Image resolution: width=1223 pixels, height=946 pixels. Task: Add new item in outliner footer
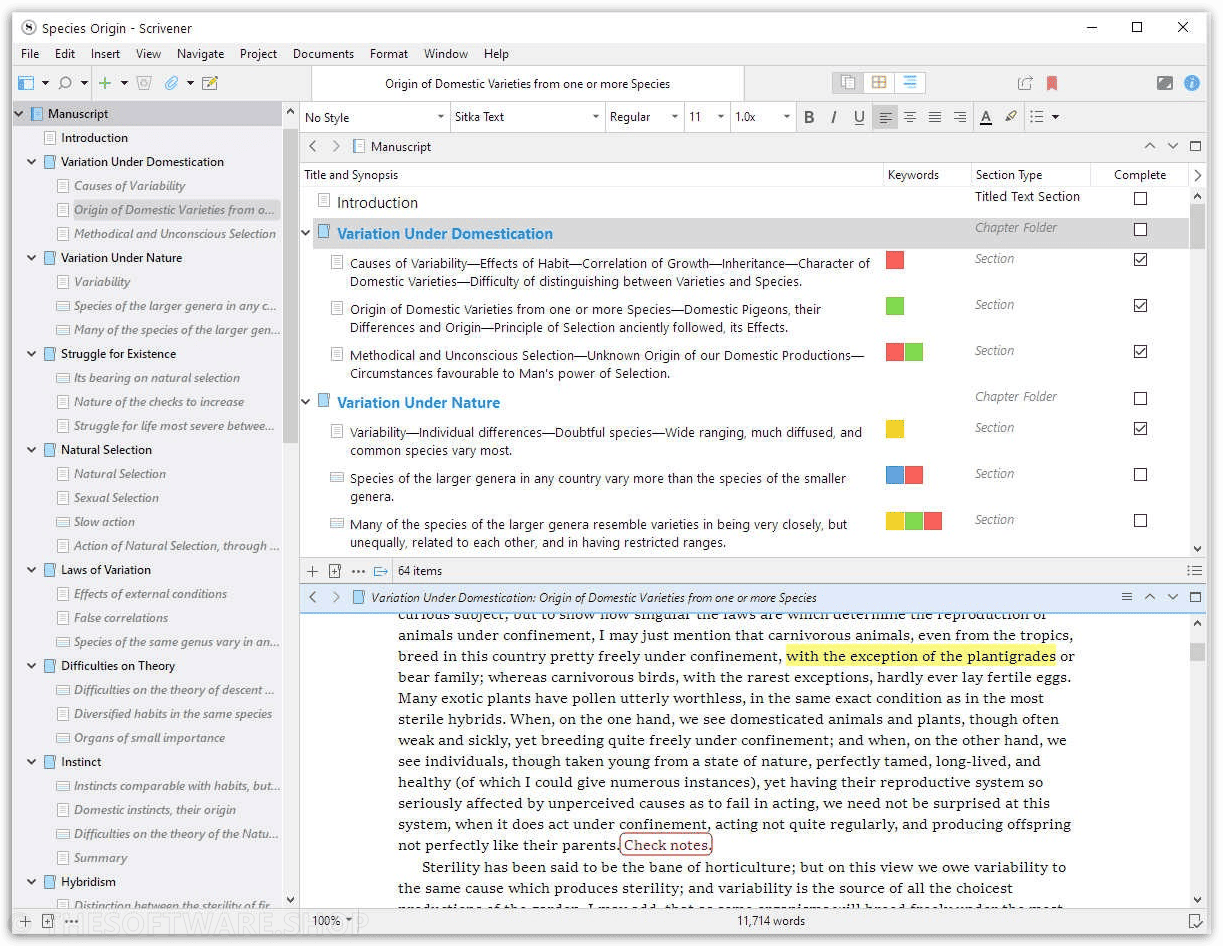tap(312, 571)
